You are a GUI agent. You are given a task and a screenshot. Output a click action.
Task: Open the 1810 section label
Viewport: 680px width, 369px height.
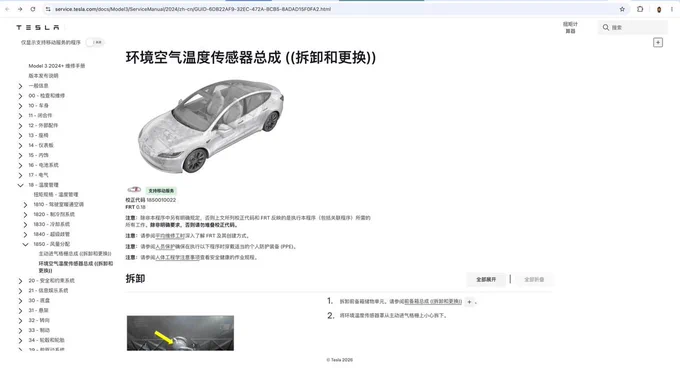pyautogui.click(x=59, y=205)
